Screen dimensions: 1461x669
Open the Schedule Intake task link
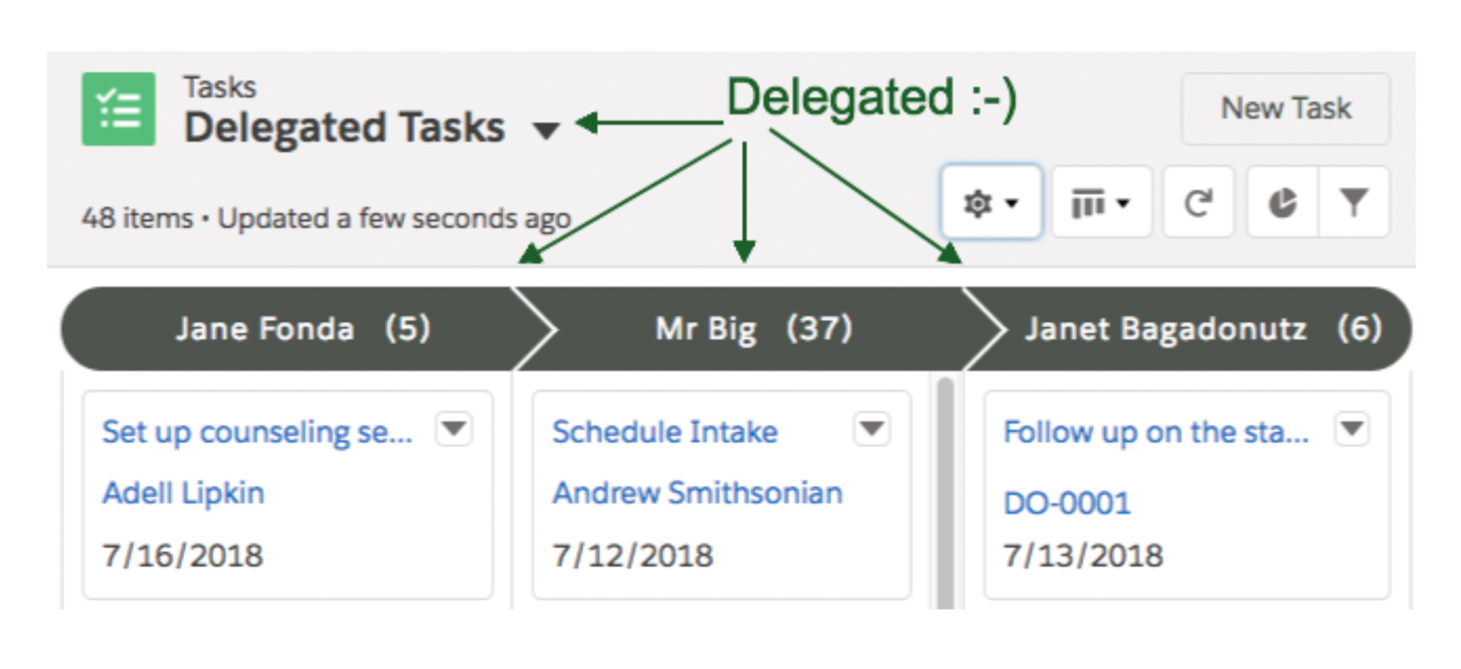(x=665, y=432)
